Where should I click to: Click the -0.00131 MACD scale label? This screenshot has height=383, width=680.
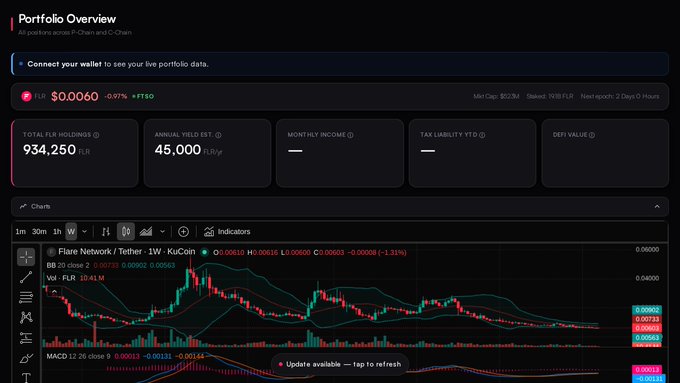648,379
